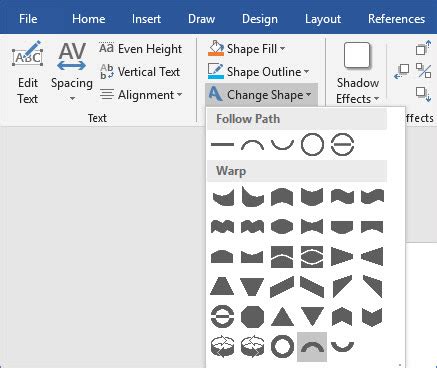The height and width of the screenshot is (368, 437).
Task: Click the Change Shape button
Action: tap(260, 95)
